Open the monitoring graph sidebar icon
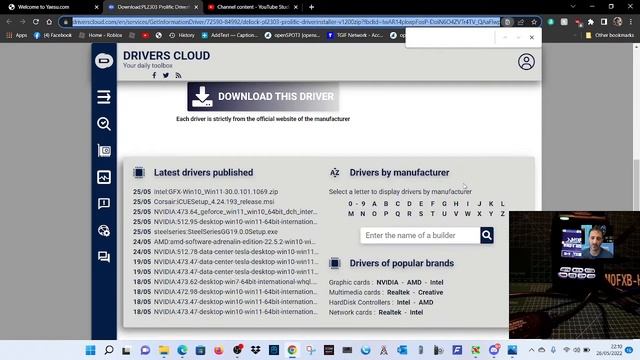 point(104,177)
